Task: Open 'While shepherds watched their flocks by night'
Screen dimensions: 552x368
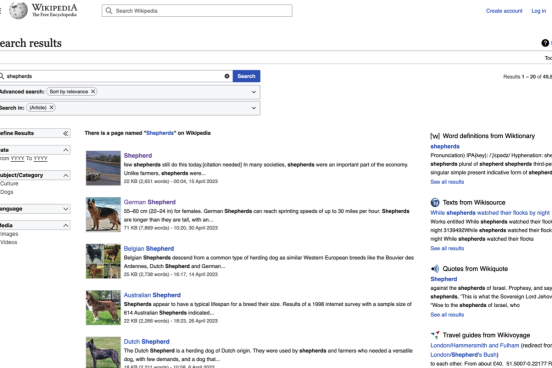Action: [x=490, y=213]
